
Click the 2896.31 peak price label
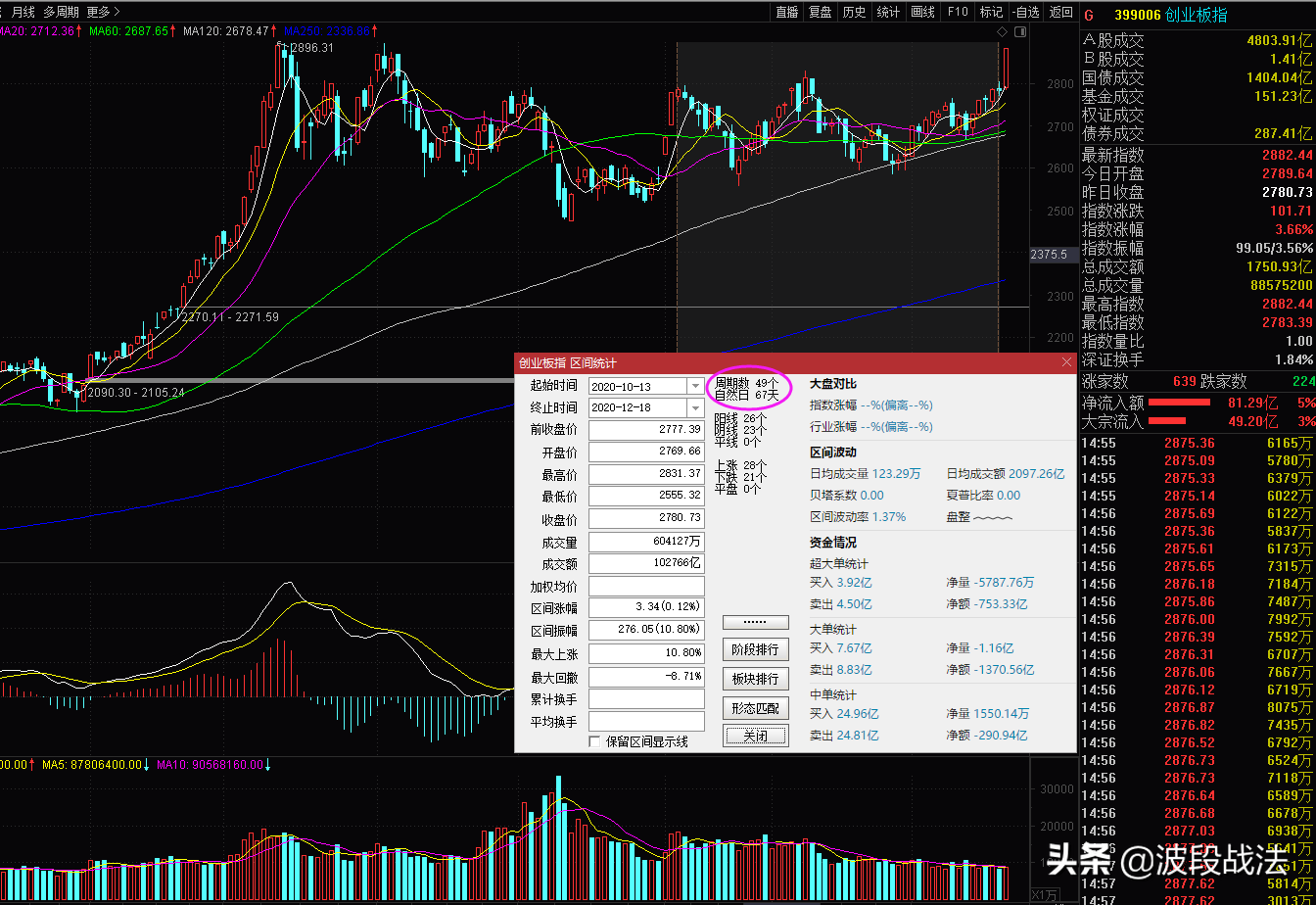311,48
